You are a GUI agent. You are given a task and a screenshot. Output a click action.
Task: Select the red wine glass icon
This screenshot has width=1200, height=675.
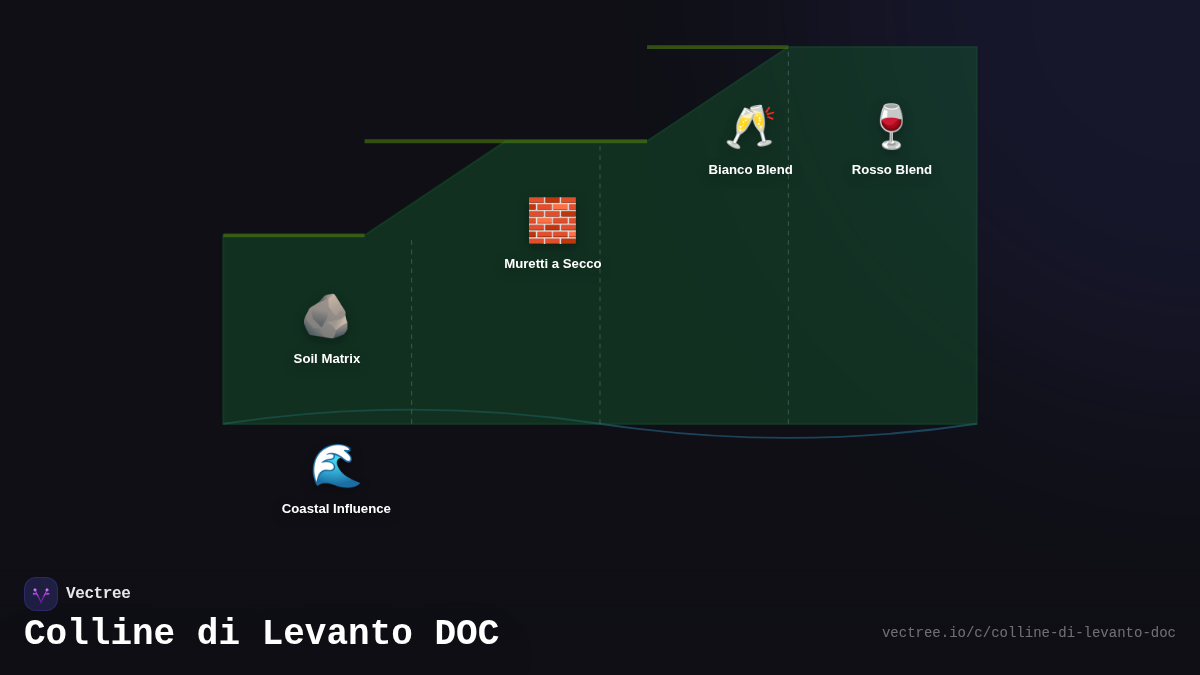tap(891, 126)
